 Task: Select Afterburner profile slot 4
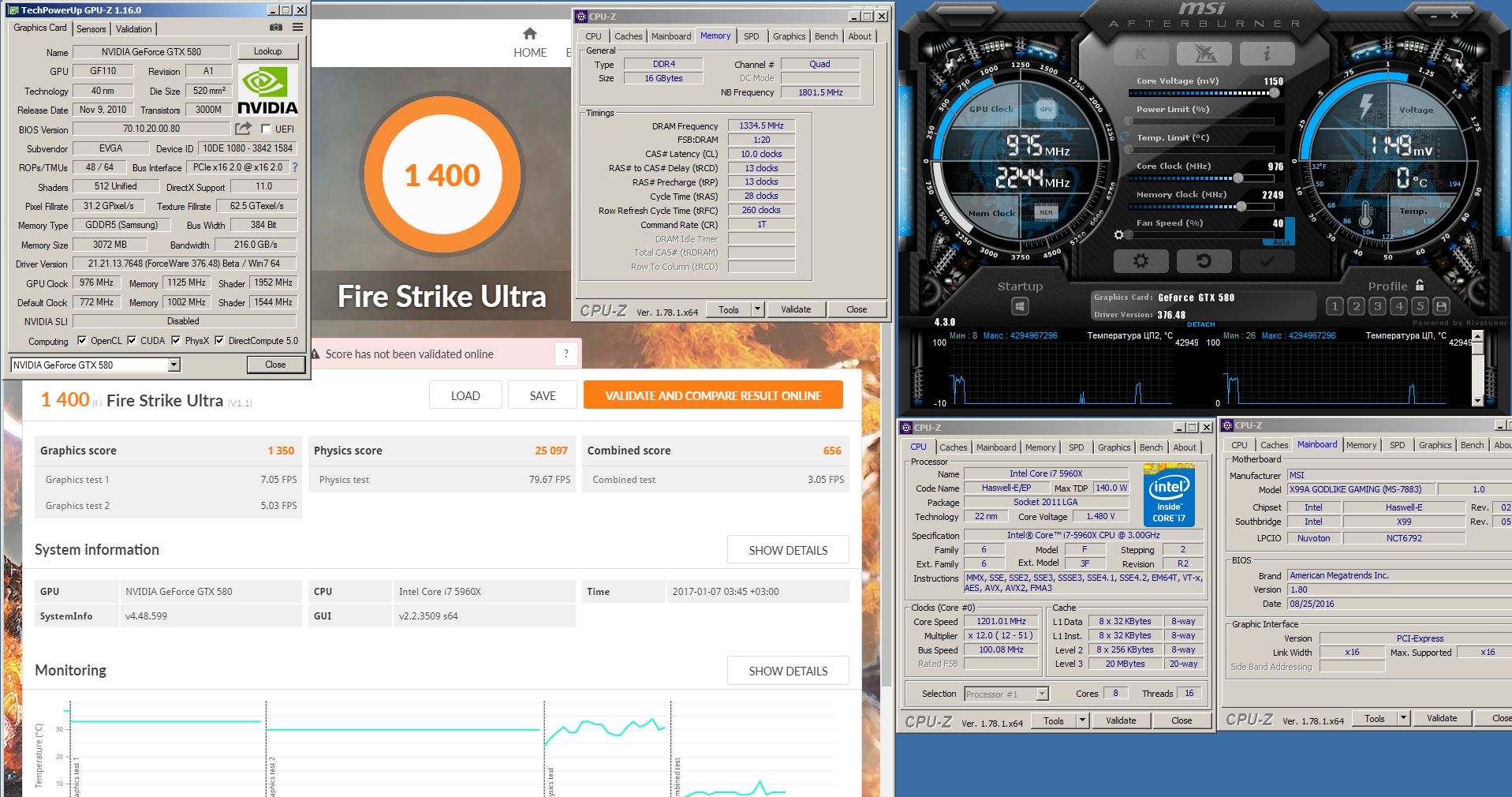[x=1398, y=306]
